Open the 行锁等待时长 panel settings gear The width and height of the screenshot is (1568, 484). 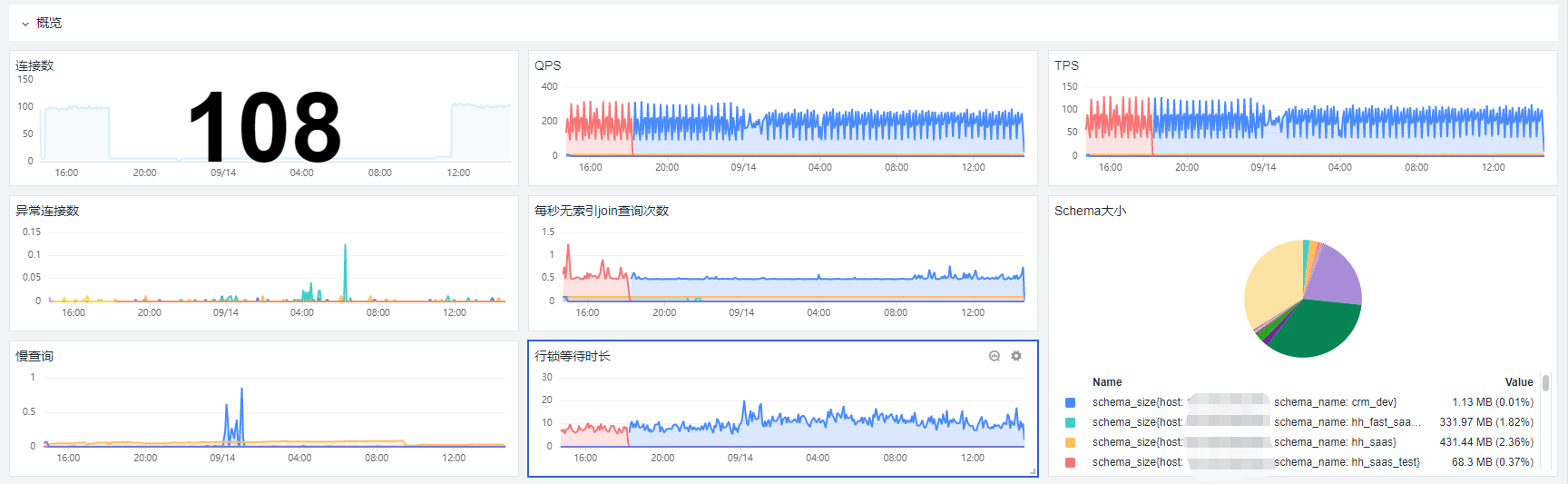pos(1016,356)
